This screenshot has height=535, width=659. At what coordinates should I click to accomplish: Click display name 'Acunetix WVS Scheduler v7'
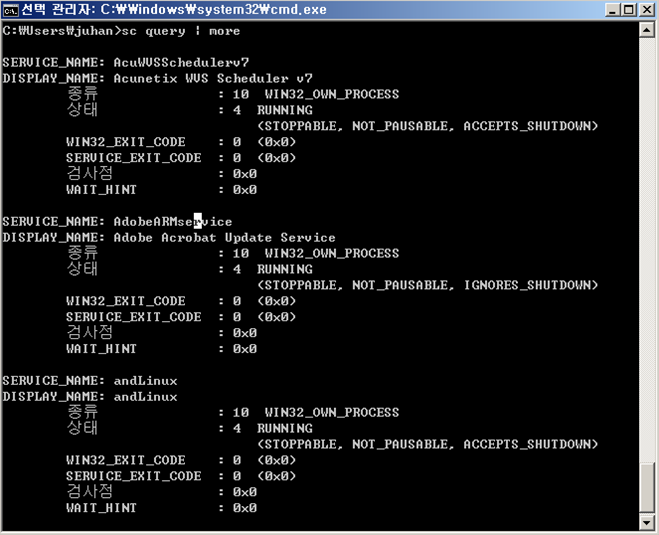coord(213,79)
